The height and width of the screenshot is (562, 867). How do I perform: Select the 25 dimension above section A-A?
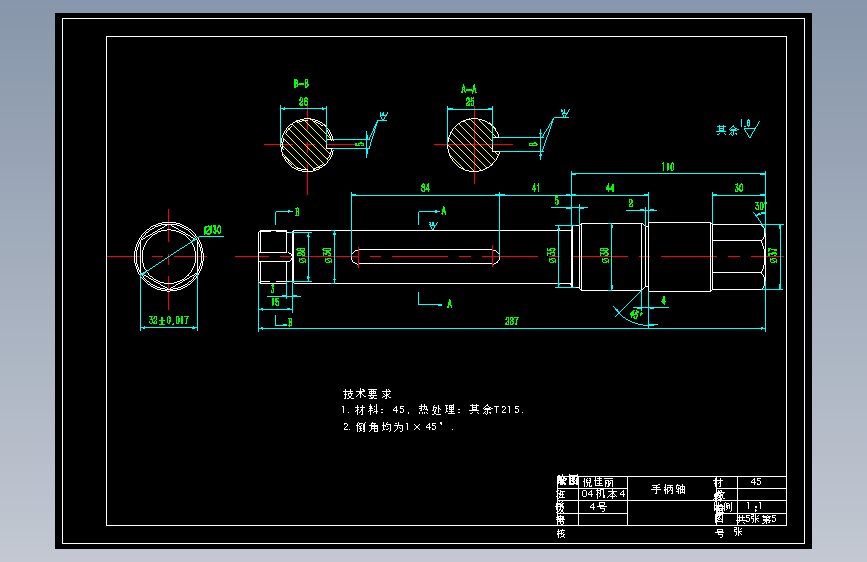pos(470,102)
